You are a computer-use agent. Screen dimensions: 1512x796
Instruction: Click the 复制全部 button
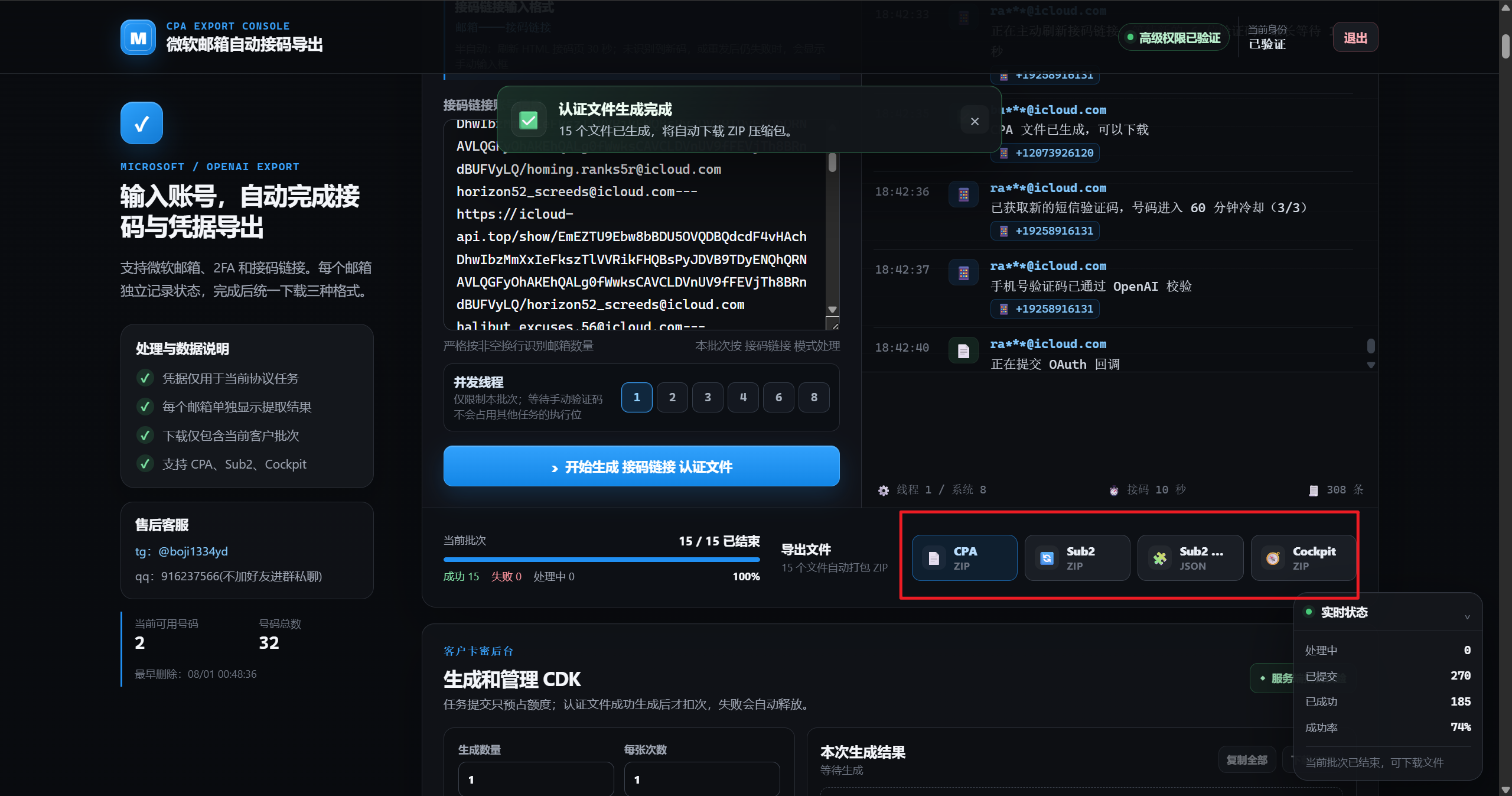pos(1247,760)
